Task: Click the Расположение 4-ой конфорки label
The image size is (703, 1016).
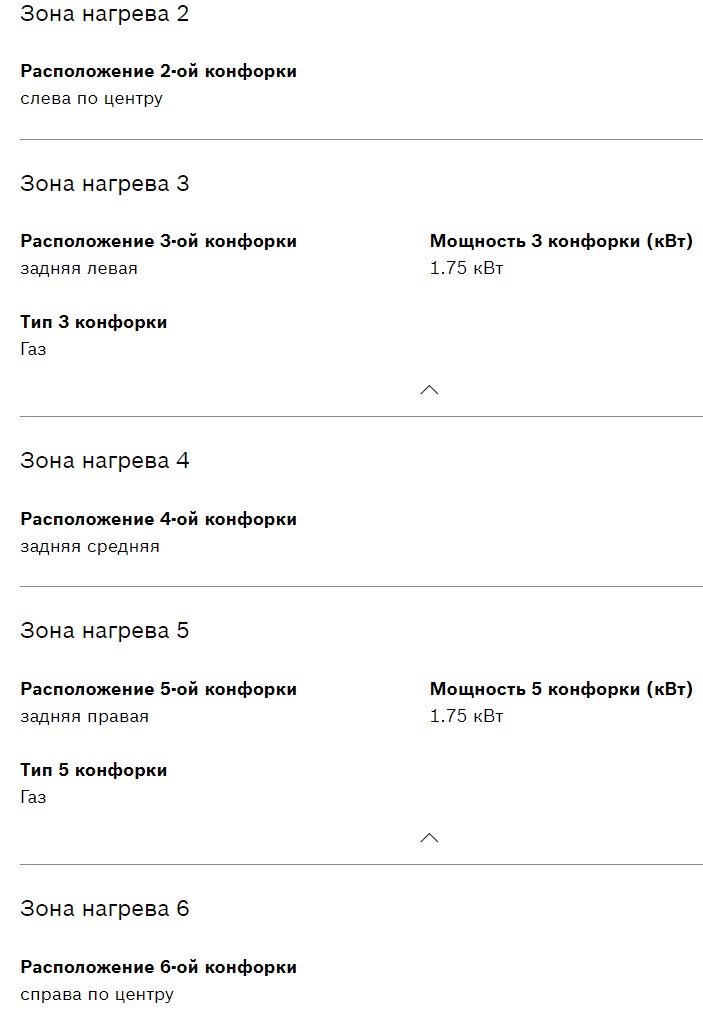Action: (158, 519)
